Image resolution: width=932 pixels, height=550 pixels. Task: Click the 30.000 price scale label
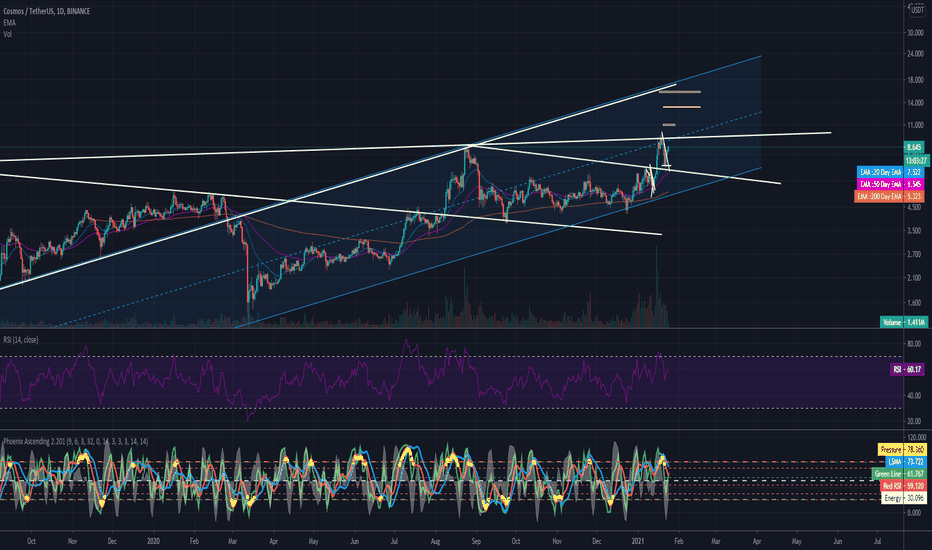[916, 33]
